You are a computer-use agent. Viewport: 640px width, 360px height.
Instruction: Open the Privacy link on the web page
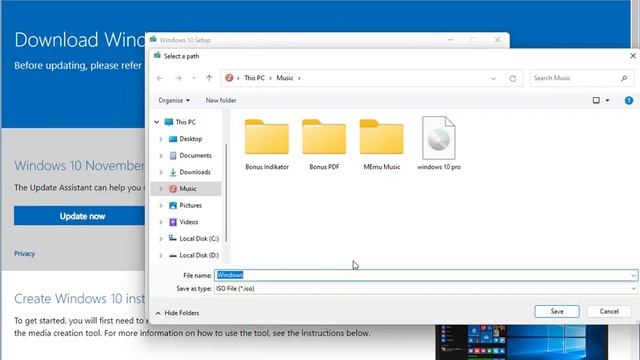click(24, 253)
